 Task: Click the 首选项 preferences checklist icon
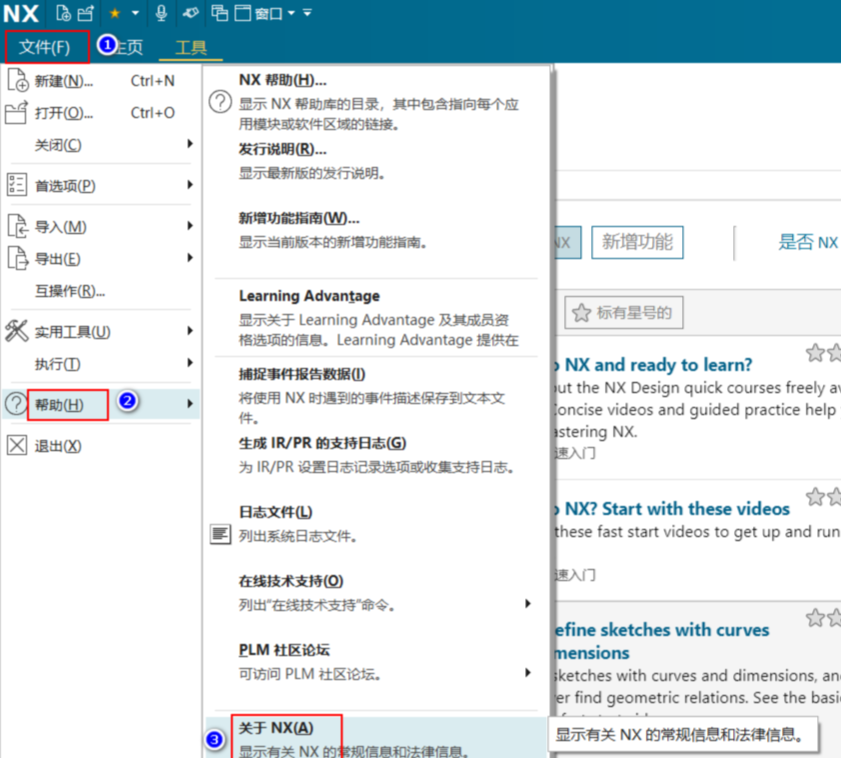(17, 185)
